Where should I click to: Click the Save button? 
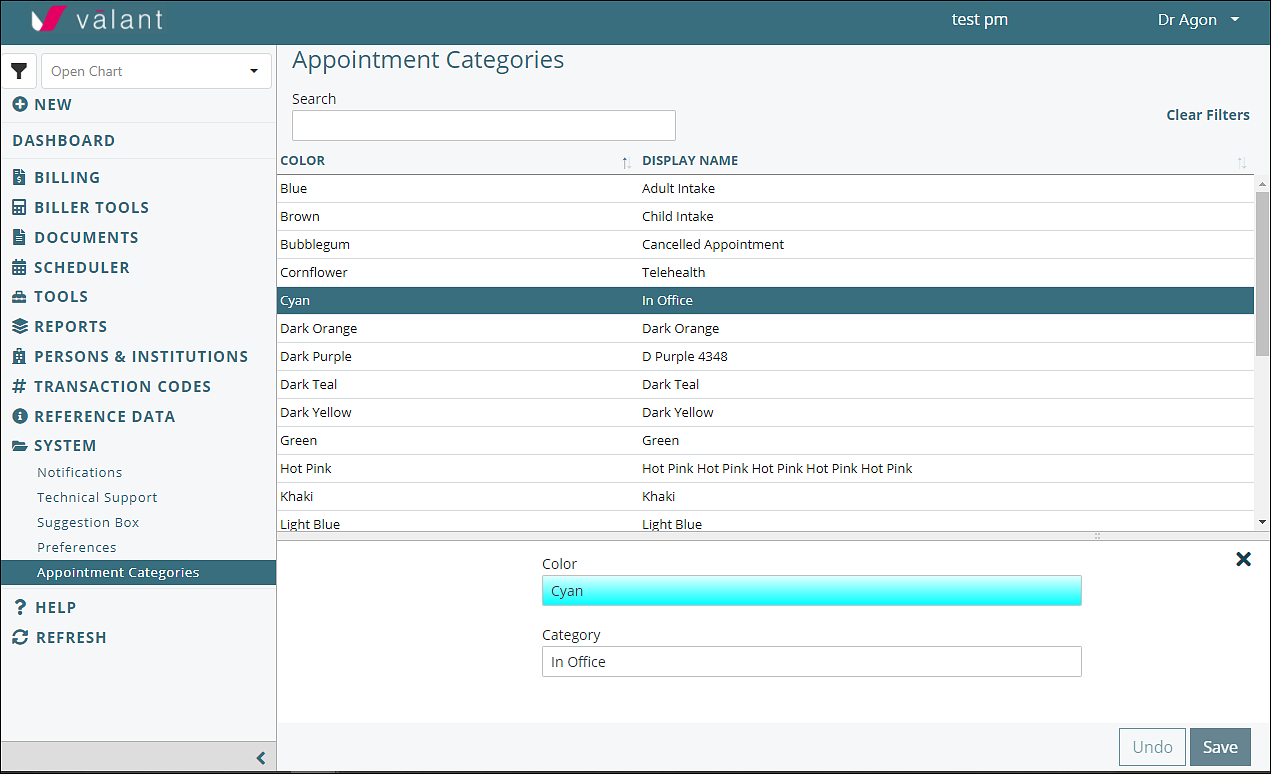(1220, 746)
